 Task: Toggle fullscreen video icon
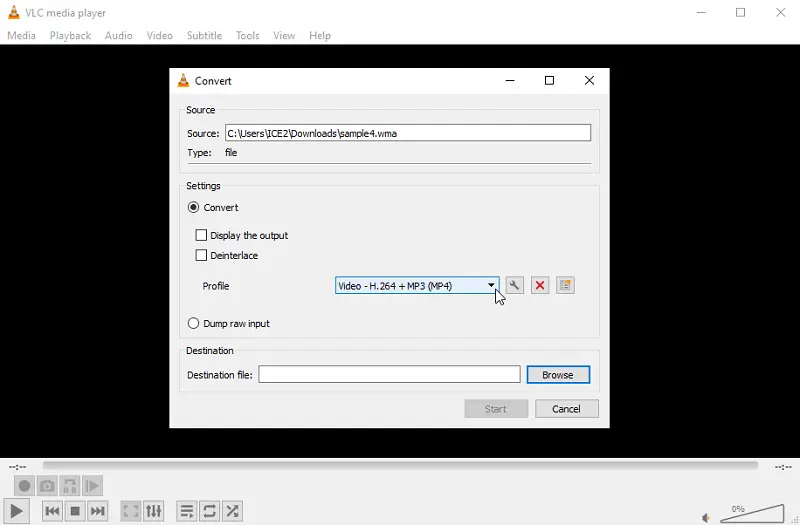131,511
